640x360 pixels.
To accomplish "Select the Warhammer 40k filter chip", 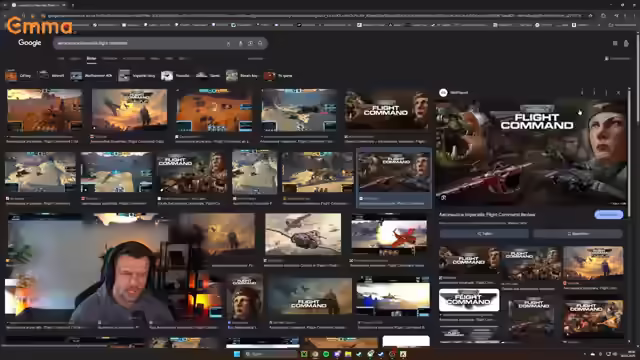I will (x=91, y=76).
